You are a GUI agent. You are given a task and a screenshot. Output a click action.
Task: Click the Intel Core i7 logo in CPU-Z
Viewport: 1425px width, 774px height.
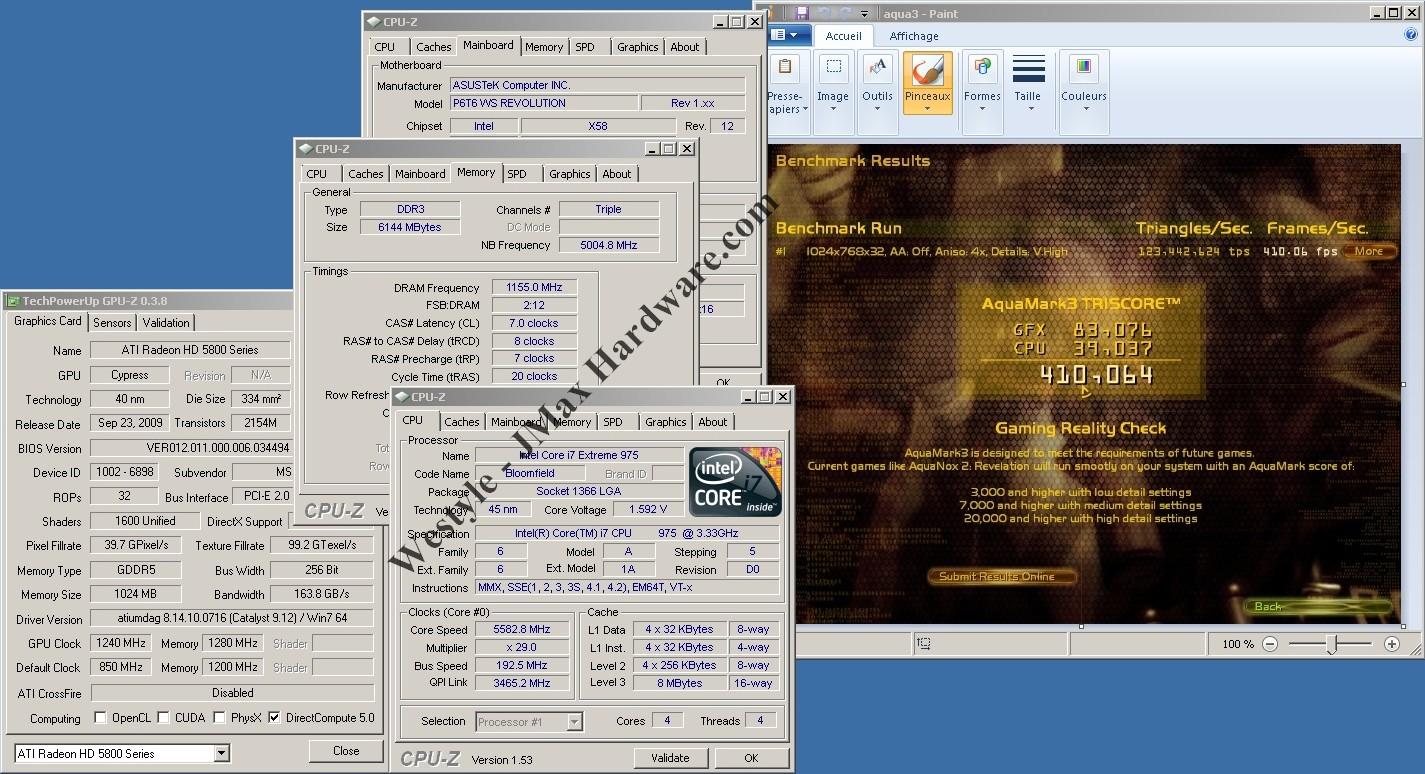735,482
